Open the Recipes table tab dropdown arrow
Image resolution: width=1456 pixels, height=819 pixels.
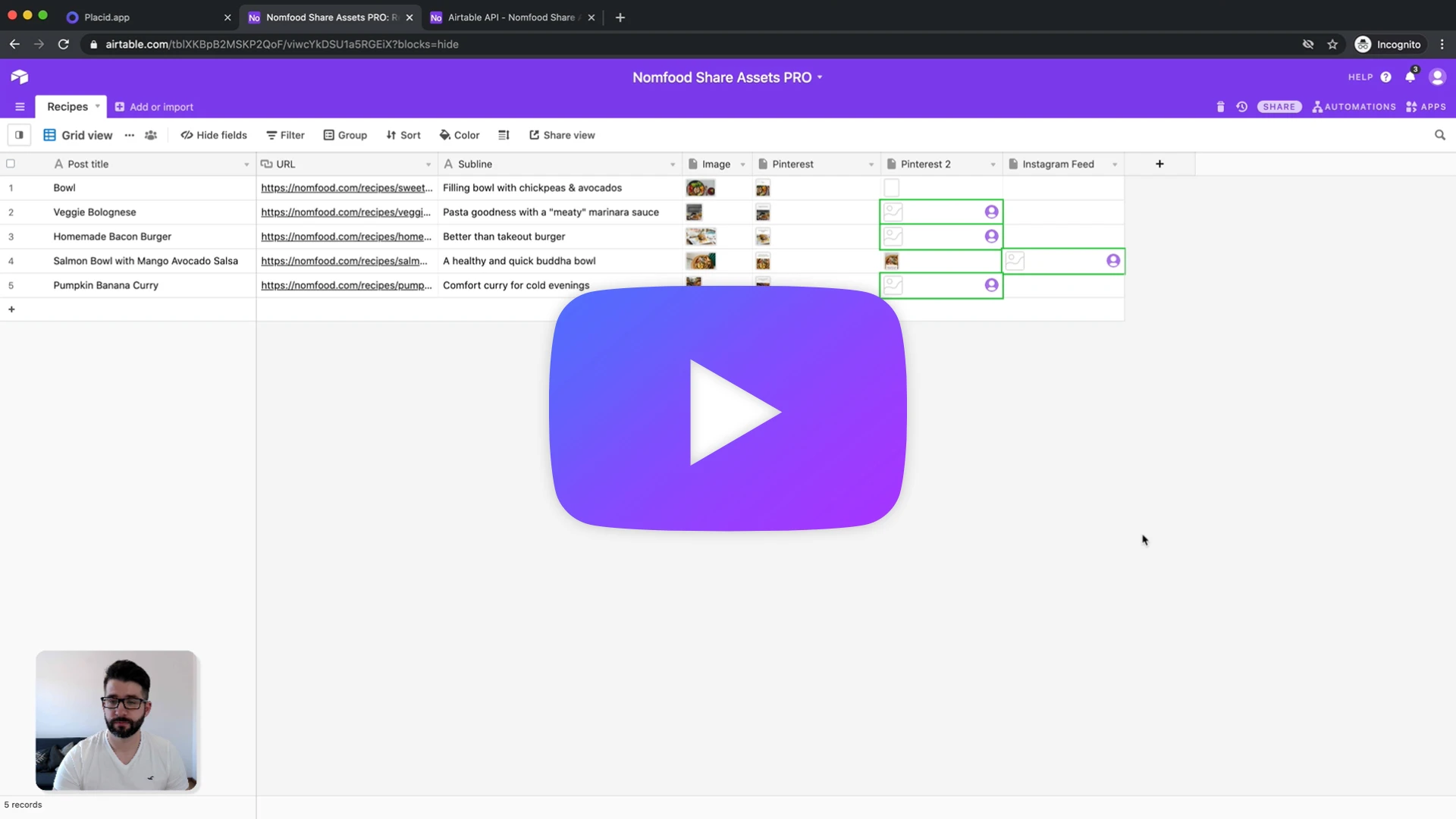[x=97, y=106]
